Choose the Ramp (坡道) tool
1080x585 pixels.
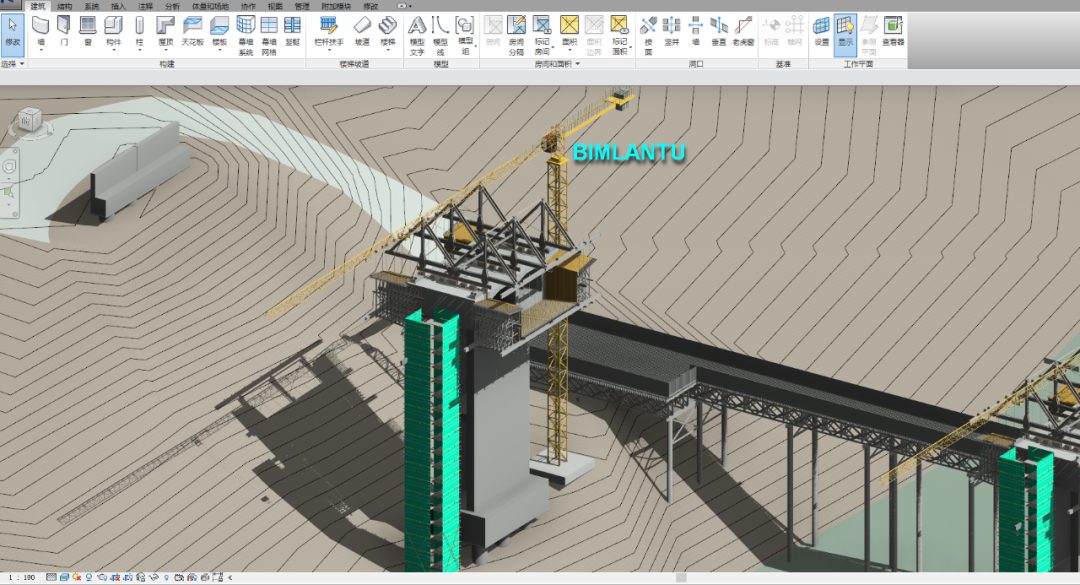coord(362,31)
